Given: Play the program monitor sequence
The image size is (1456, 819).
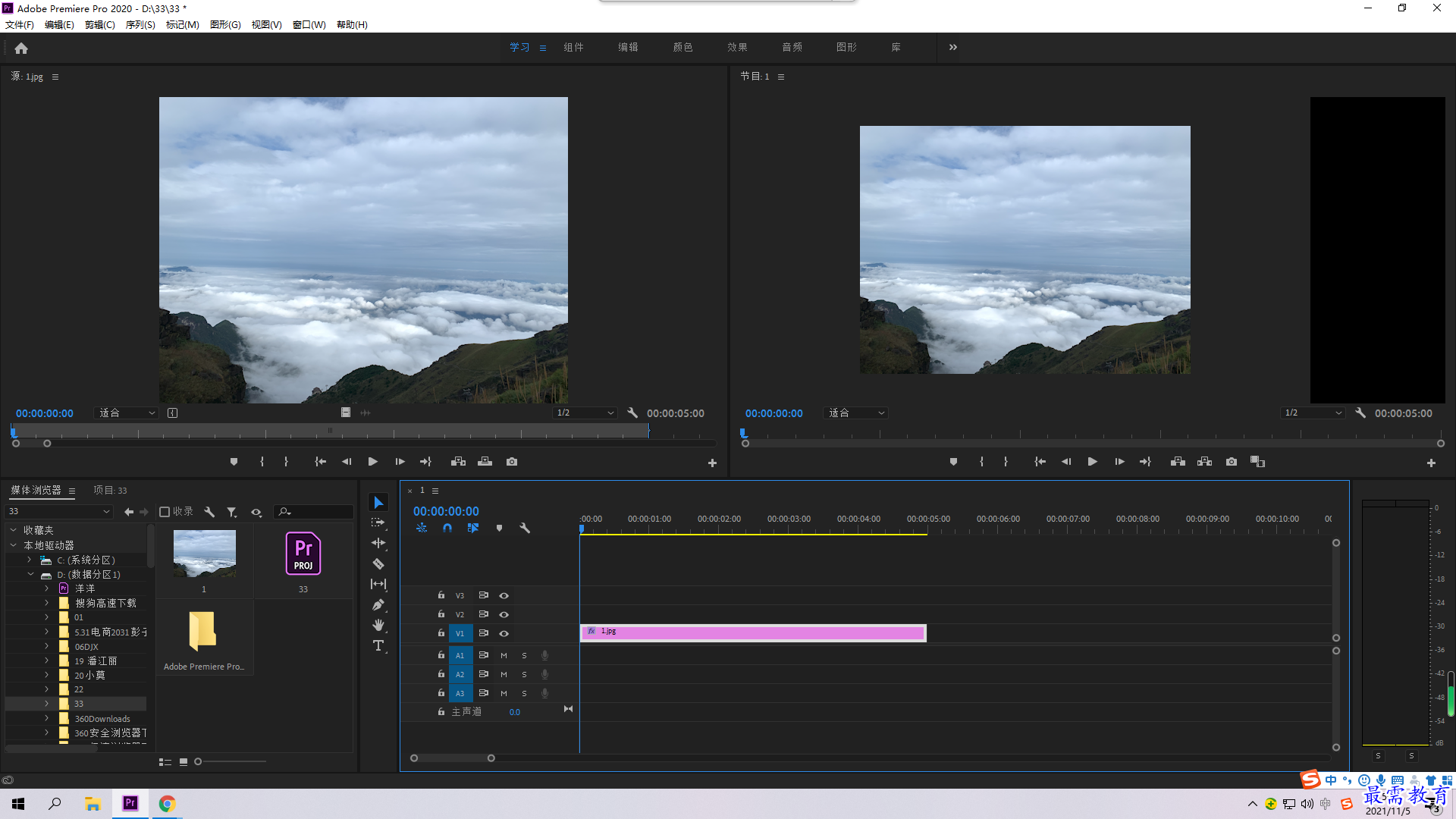Looking at the screenshot, I should point(1093,462).
